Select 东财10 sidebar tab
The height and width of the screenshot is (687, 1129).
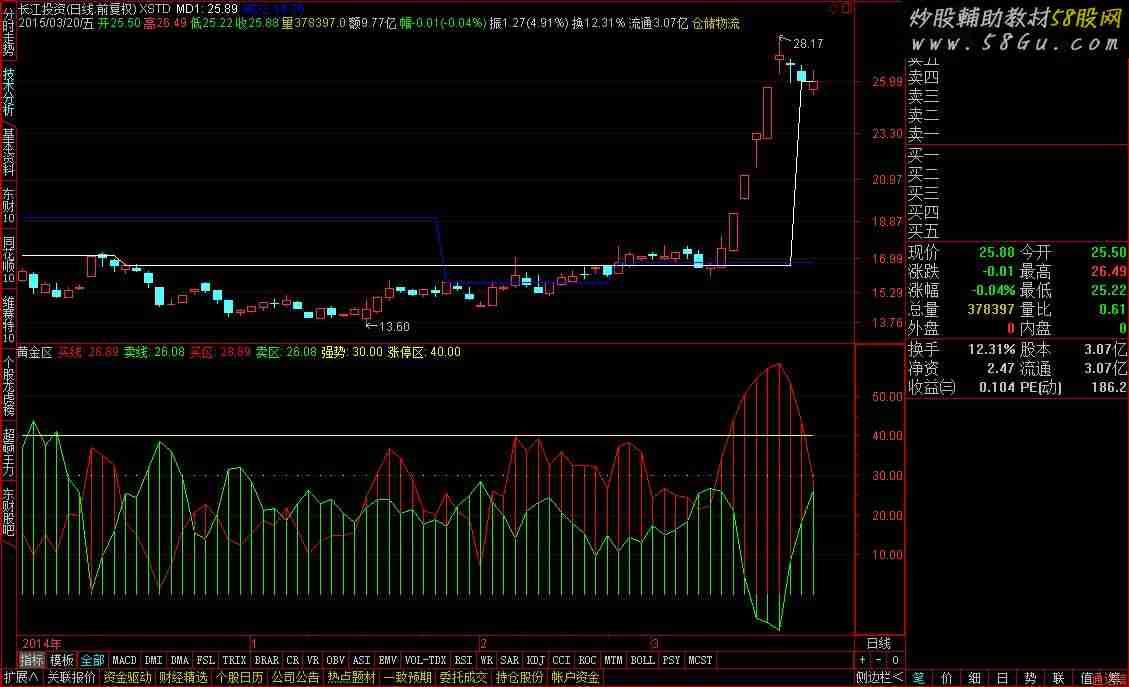pos(8,205)
